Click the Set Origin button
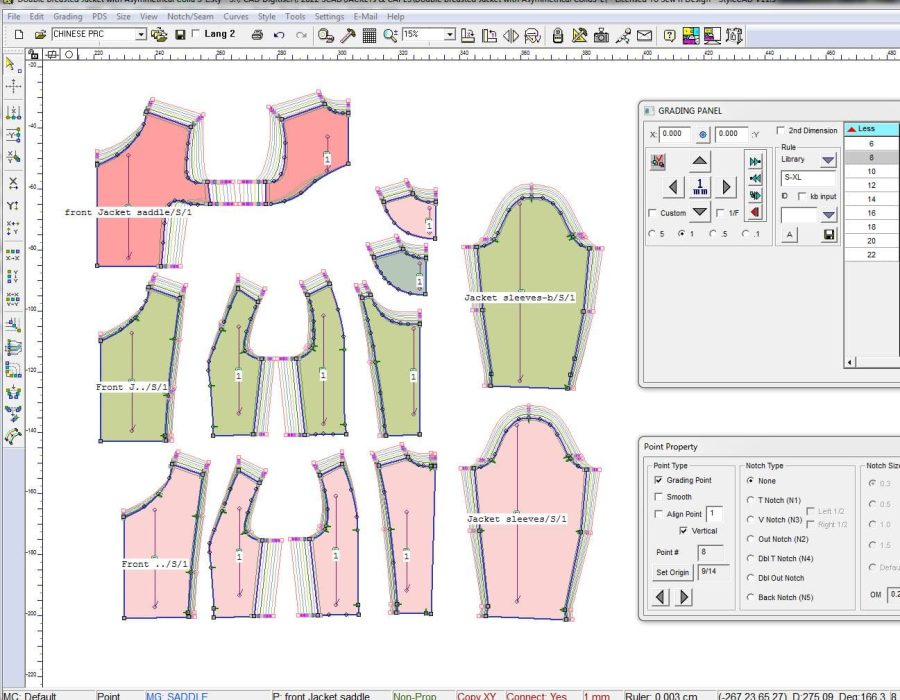 click(672, 573)
